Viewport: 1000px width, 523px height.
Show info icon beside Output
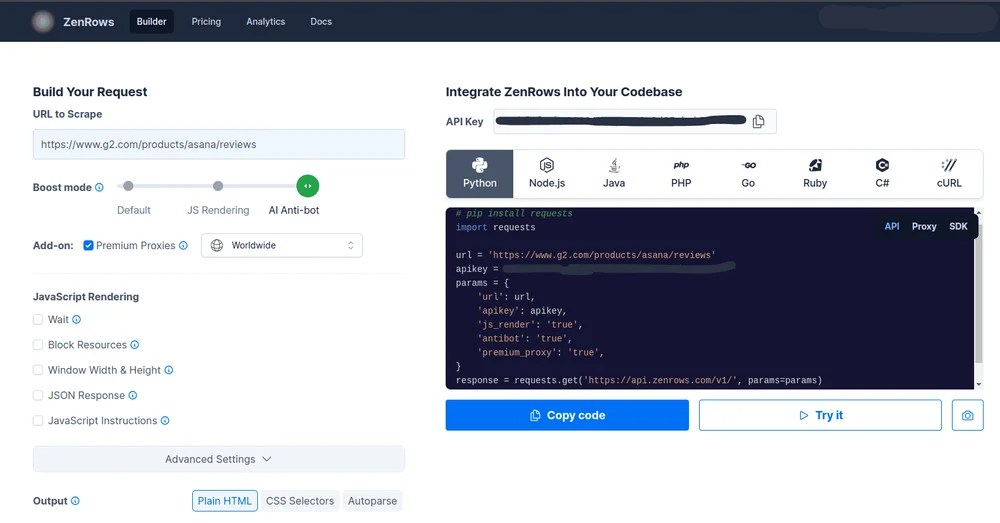point(75,501)
